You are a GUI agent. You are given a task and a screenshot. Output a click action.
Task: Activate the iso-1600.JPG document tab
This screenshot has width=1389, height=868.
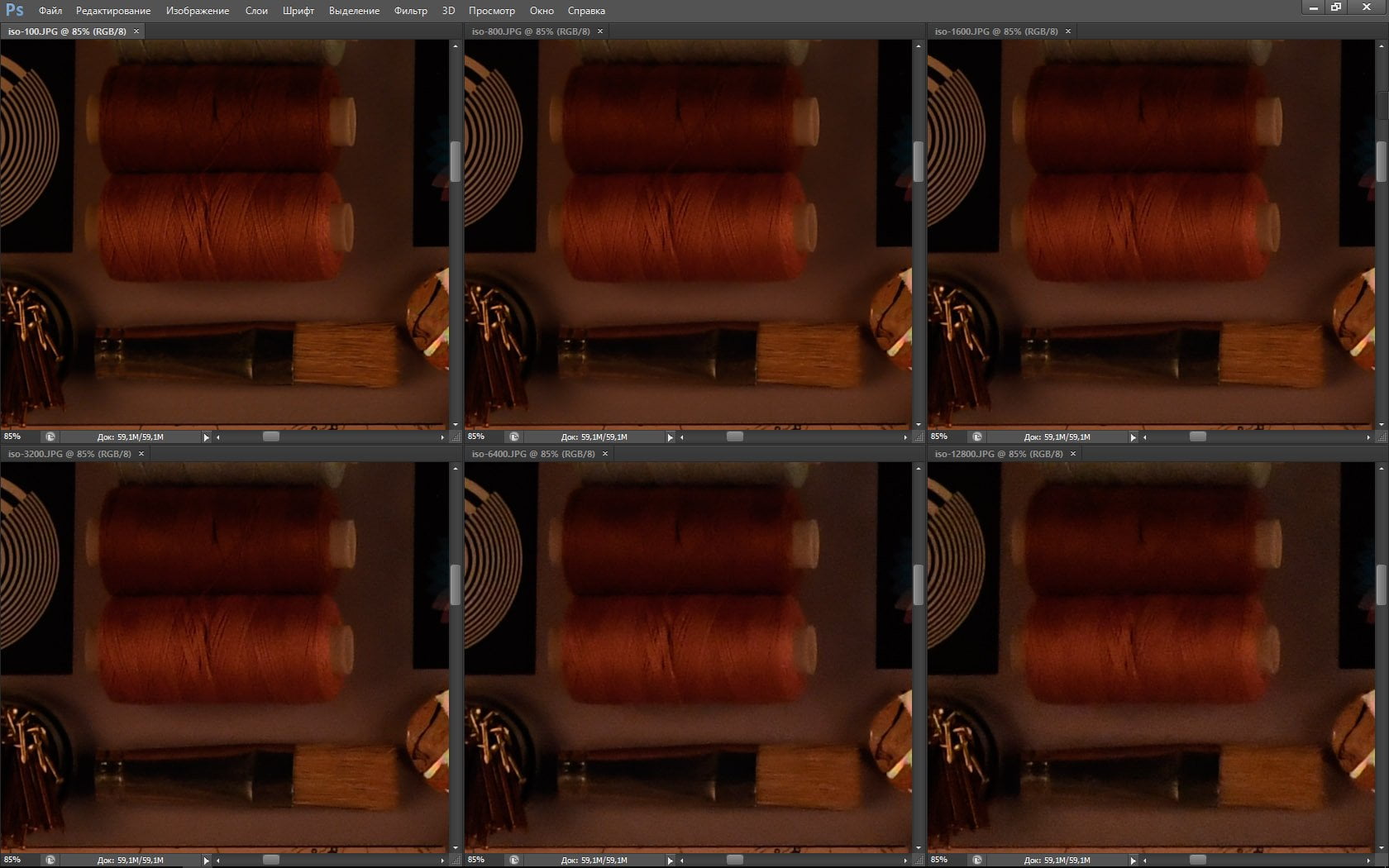point(996,31)
